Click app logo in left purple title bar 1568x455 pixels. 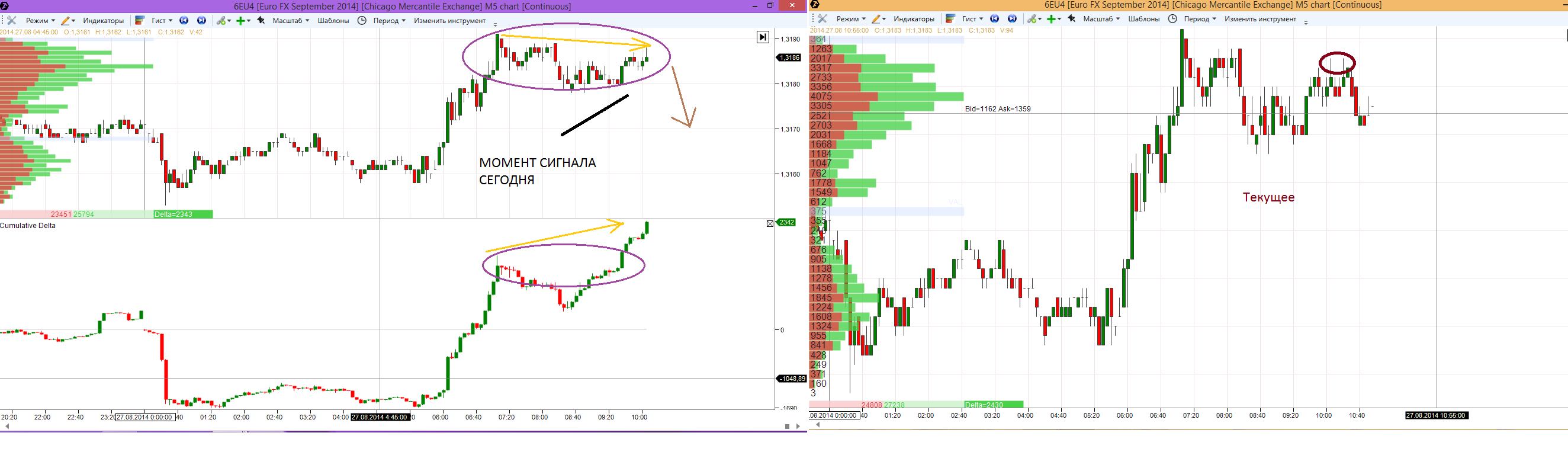(5, 6)
